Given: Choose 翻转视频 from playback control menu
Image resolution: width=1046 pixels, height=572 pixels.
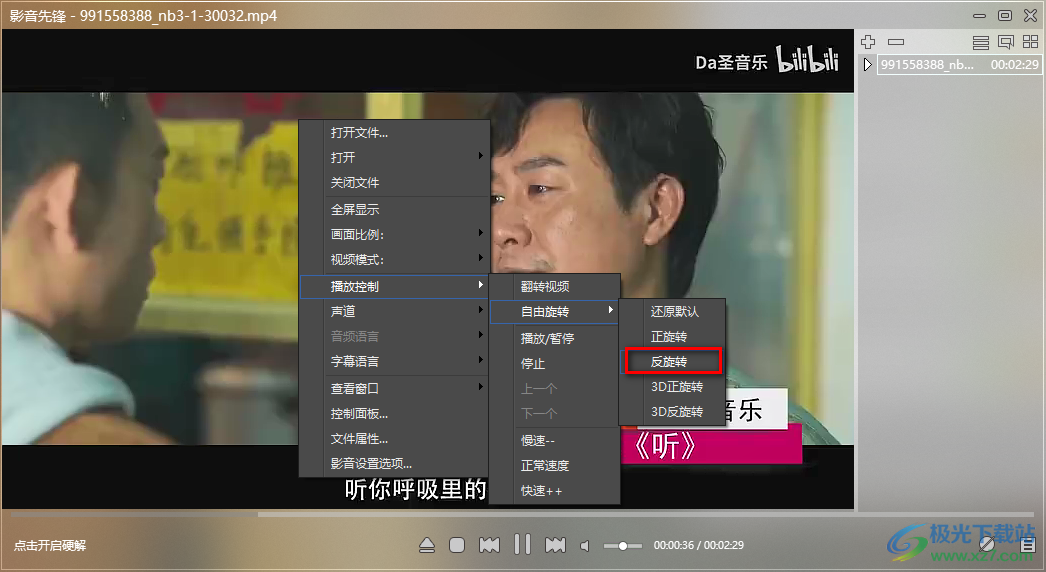Looking at the screenshot, I should click(554, 286).
